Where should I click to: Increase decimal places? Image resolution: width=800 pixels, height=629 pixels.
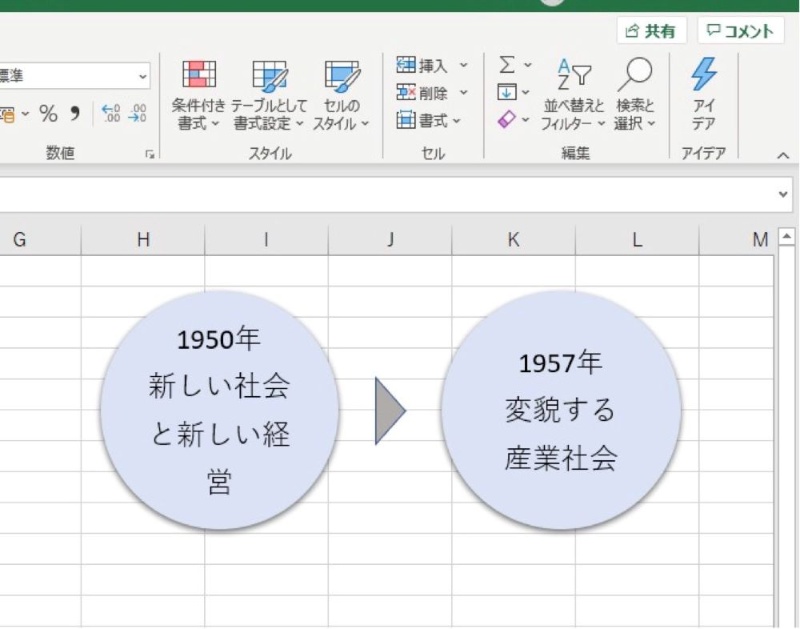click(110, 112)
